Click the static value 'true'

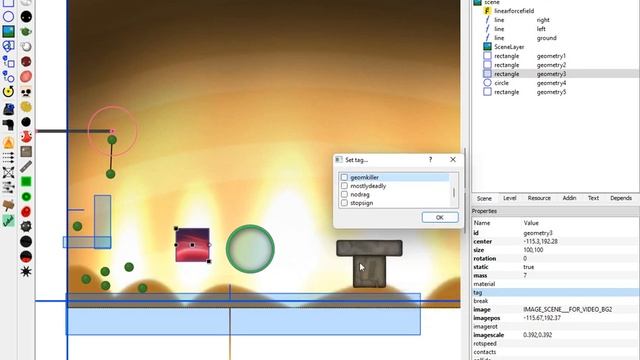(x=529, y=267)
